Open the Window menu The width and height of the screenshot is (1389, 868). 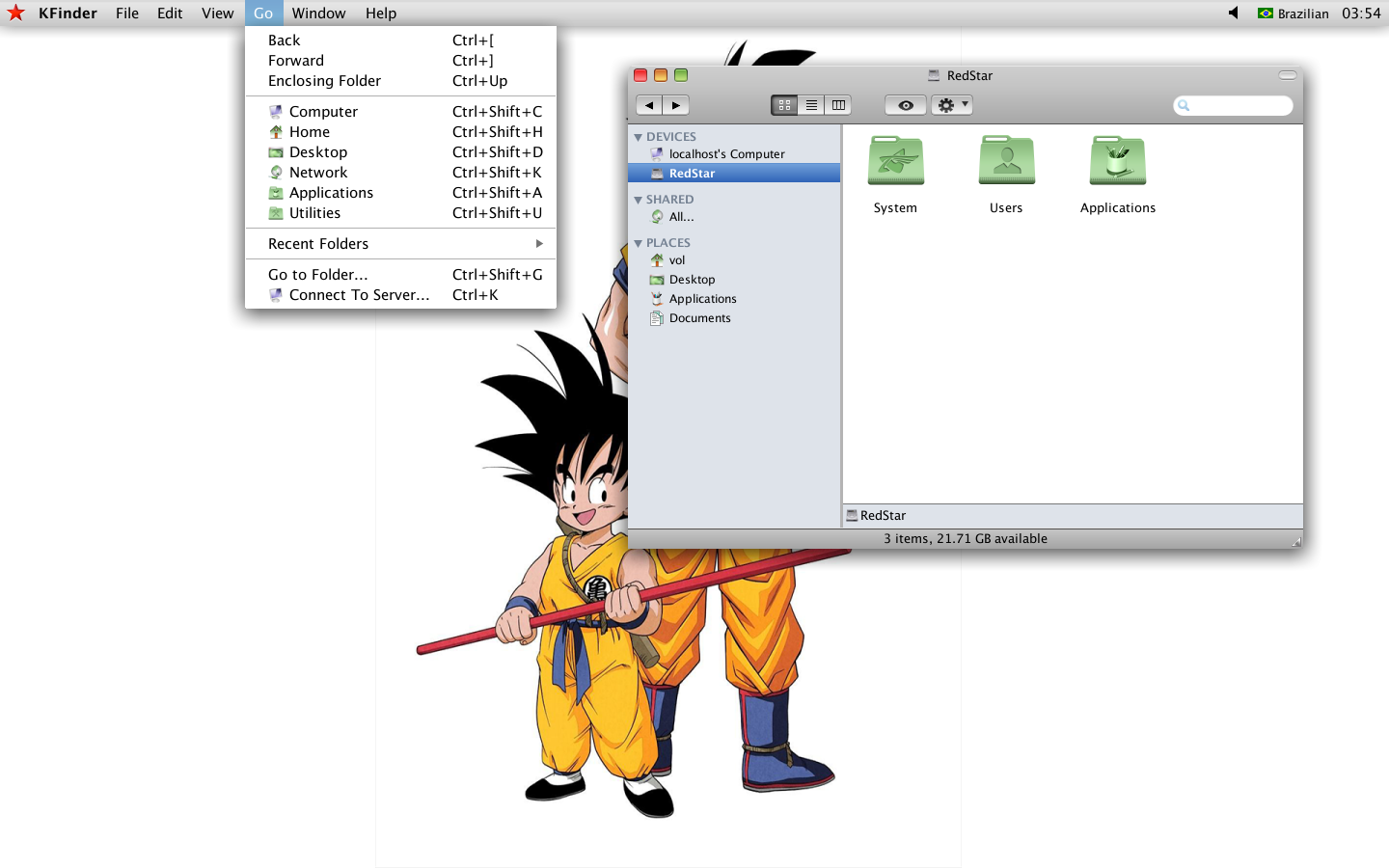pyautogui.click(x=318, y=13)
